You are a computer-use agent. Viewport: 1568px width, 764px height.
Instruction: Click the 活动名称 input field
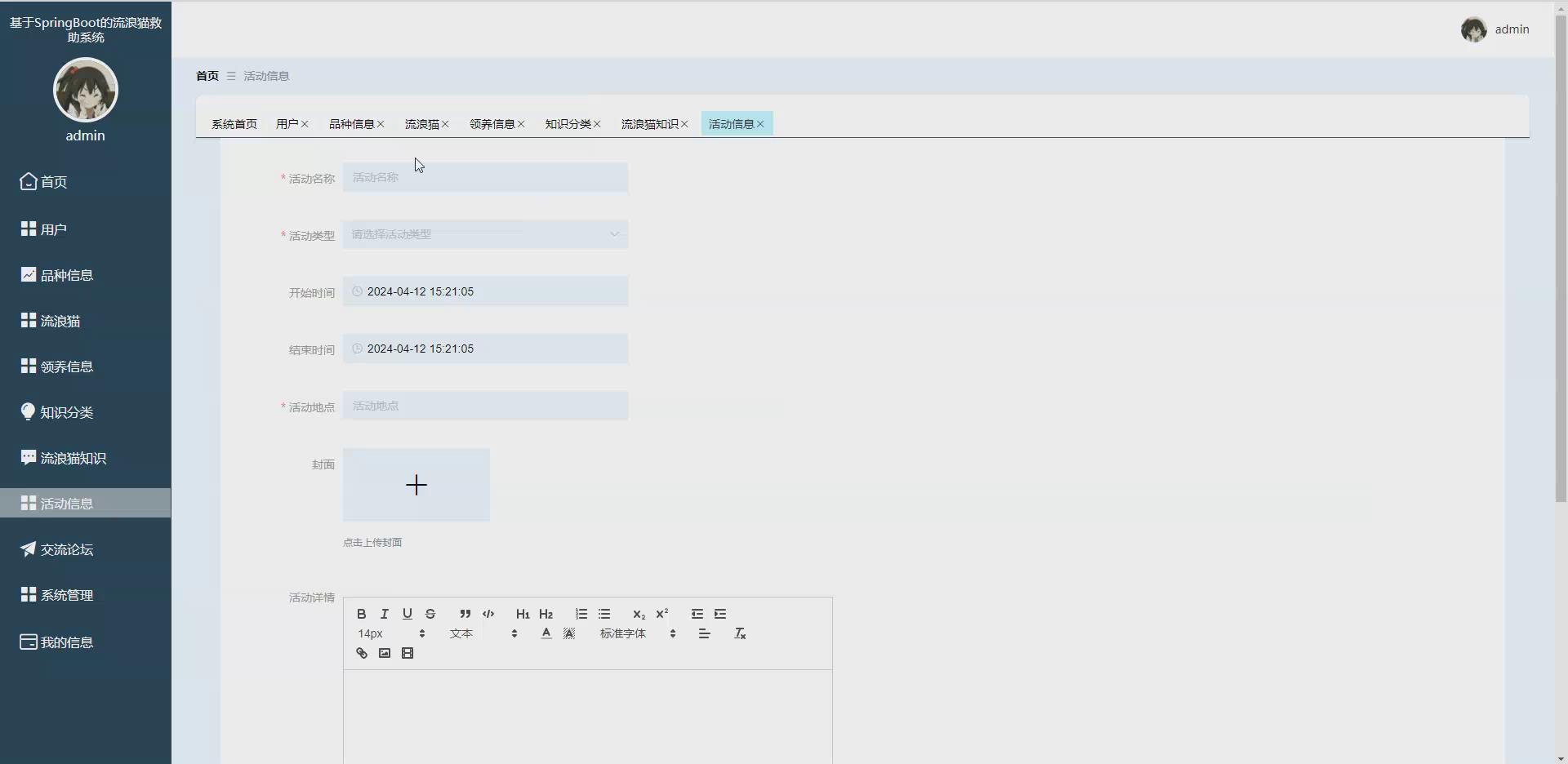point(485,177)
